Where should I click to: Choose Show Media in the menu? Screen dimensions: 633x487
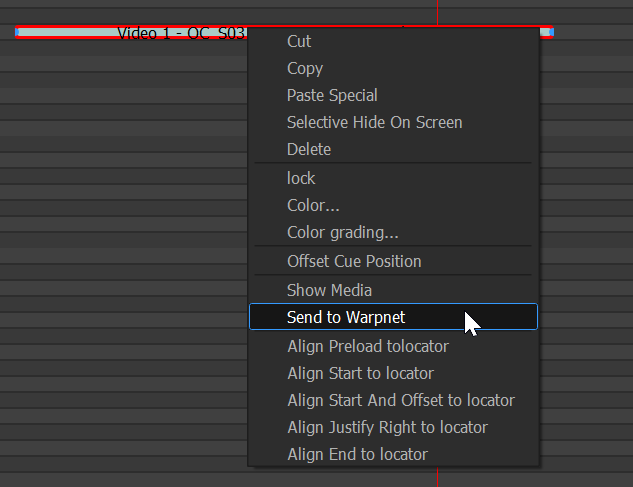tap(329, 290)
